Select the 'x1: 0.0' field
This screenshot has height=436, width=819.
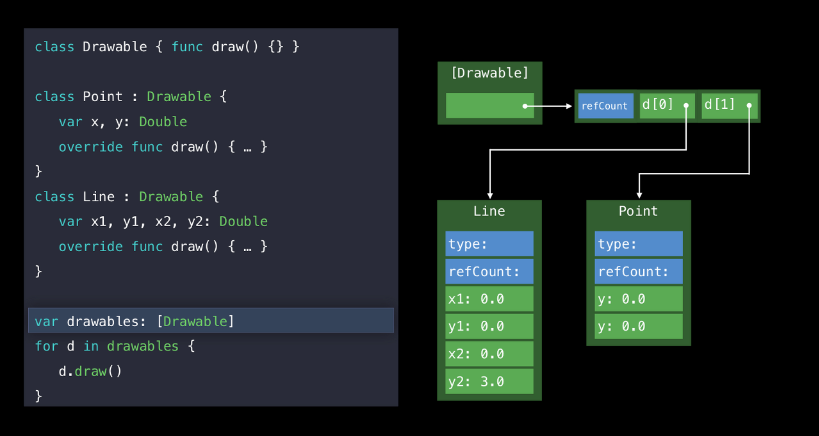(489, 299)
